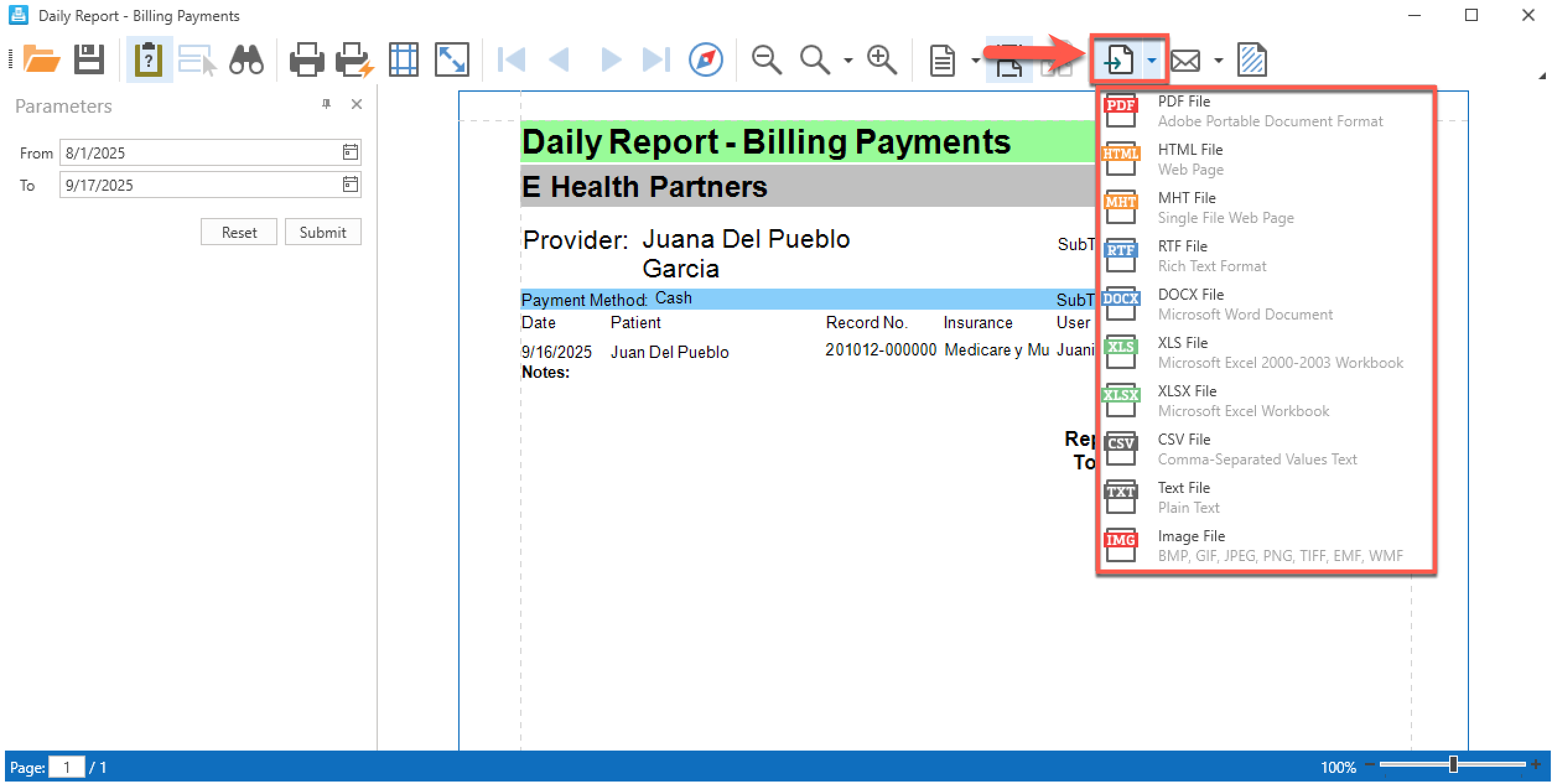Image resolution: width=1552 pixels, height=784 pixels.
Task: Click the Open folder icon in toolbar
Action: 41,60
